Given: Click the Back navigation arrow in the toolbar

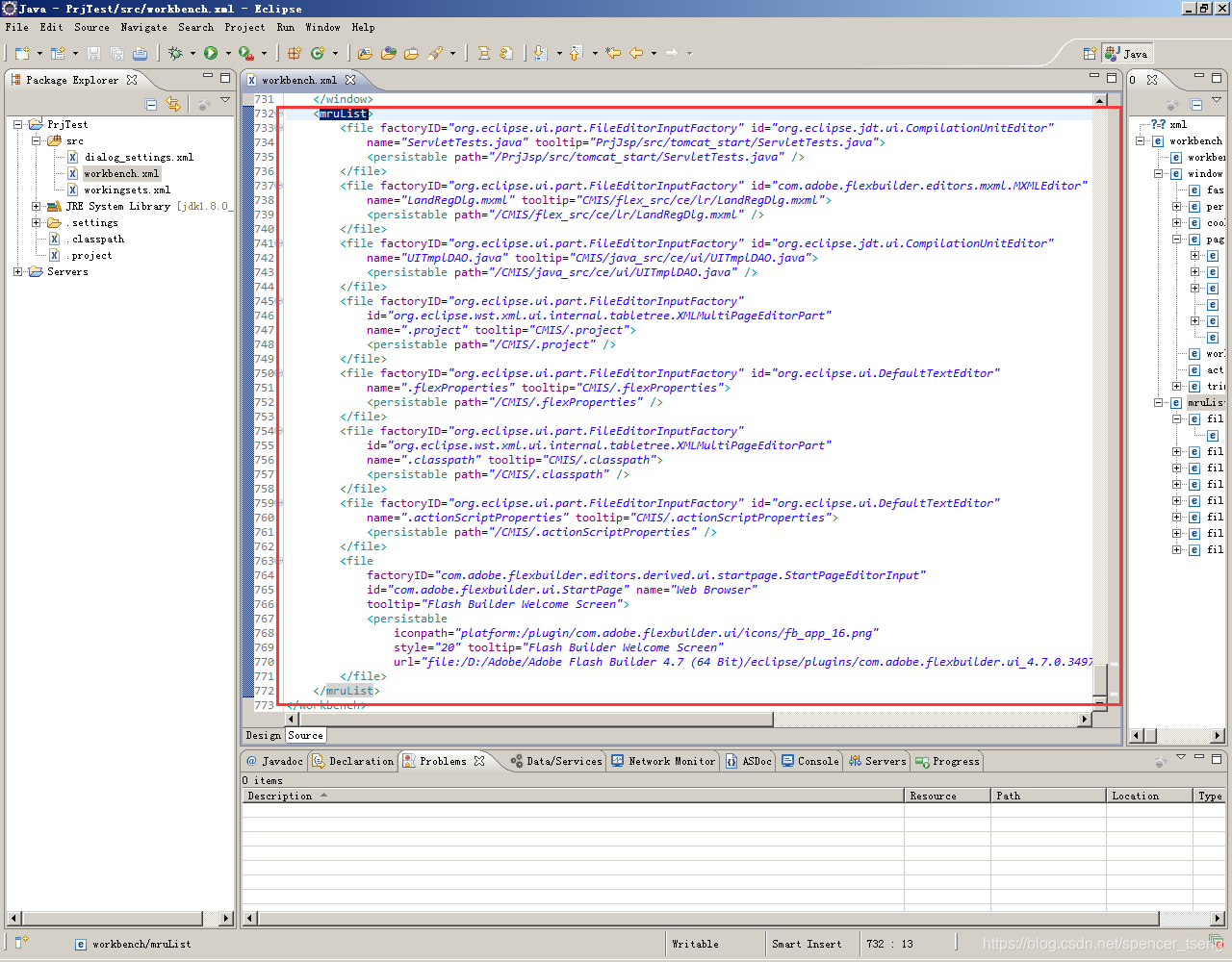Looking at the screenshot, I should 634,53.
